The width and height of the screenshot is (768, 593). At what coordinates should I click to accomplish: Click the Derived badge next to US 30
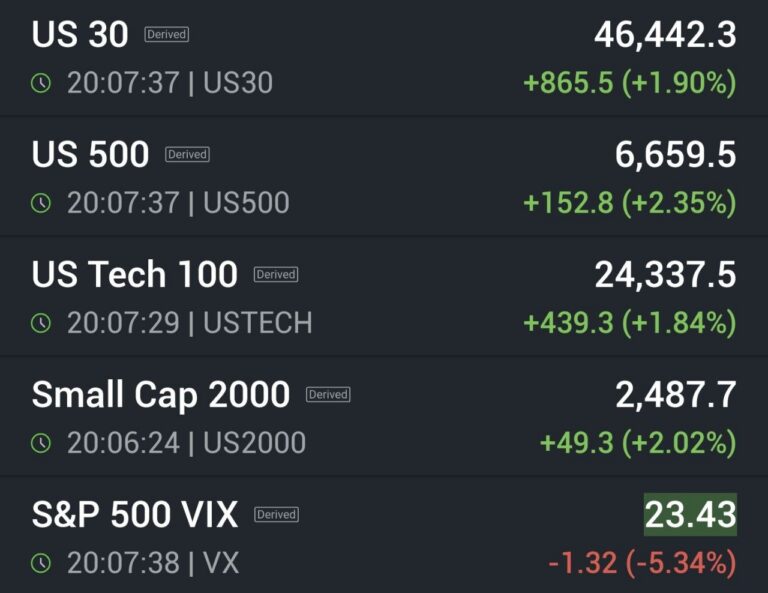167,34
